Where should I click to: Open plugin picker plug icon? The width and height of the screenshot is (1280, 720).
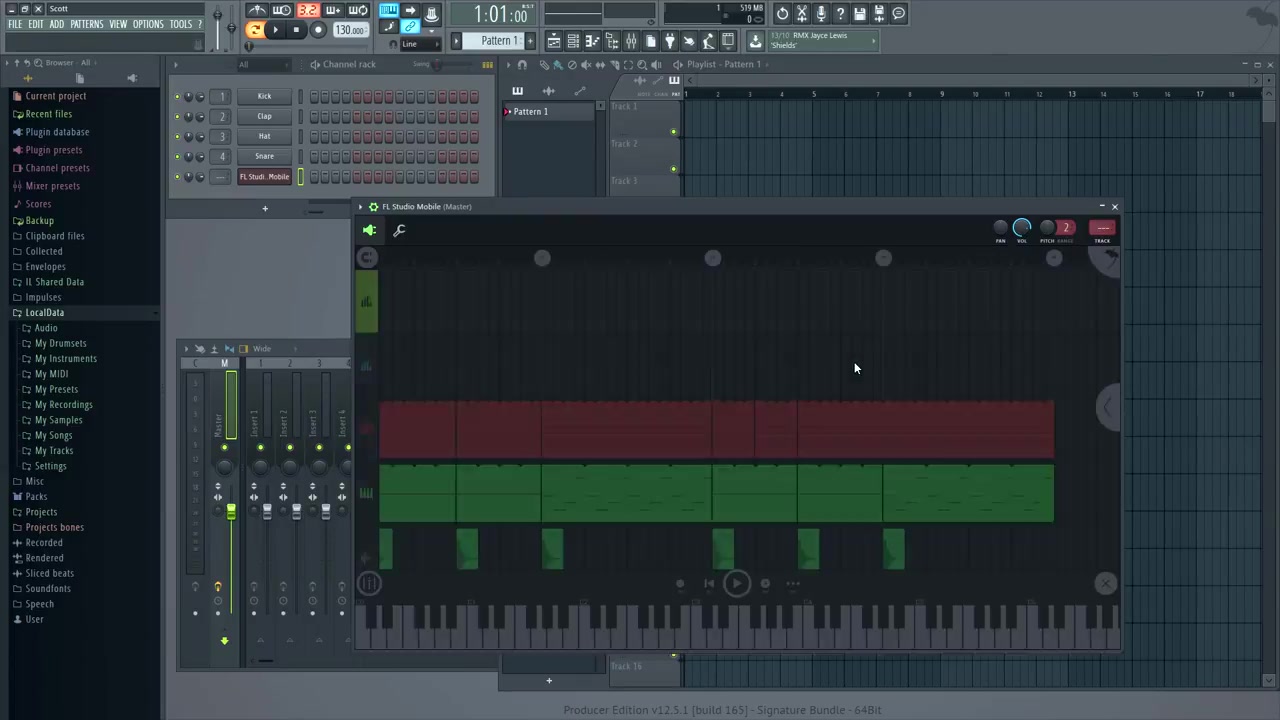pyautogui.click(x=670, y=41)
